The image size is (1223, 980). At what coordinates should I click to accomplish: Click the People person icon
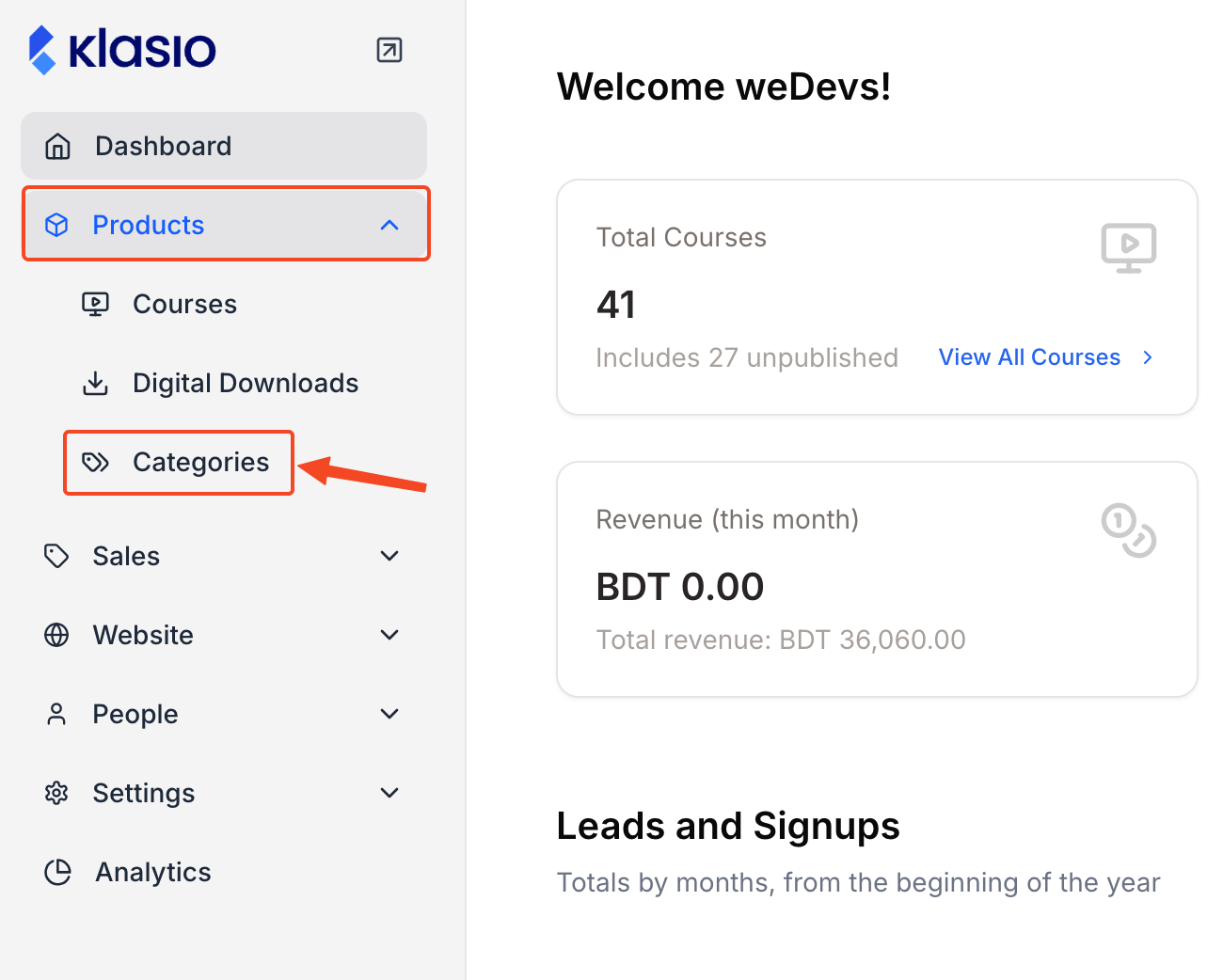[x=56, y=714]
